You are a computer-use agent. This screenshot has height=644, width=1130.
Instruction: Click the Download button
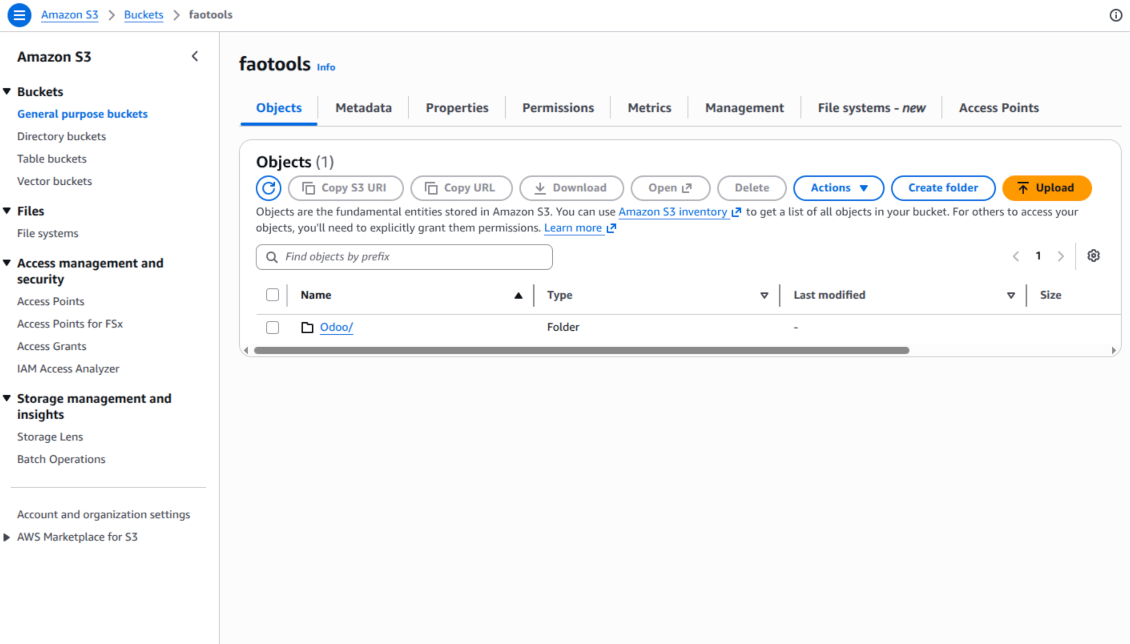click(x=571, y=188)
